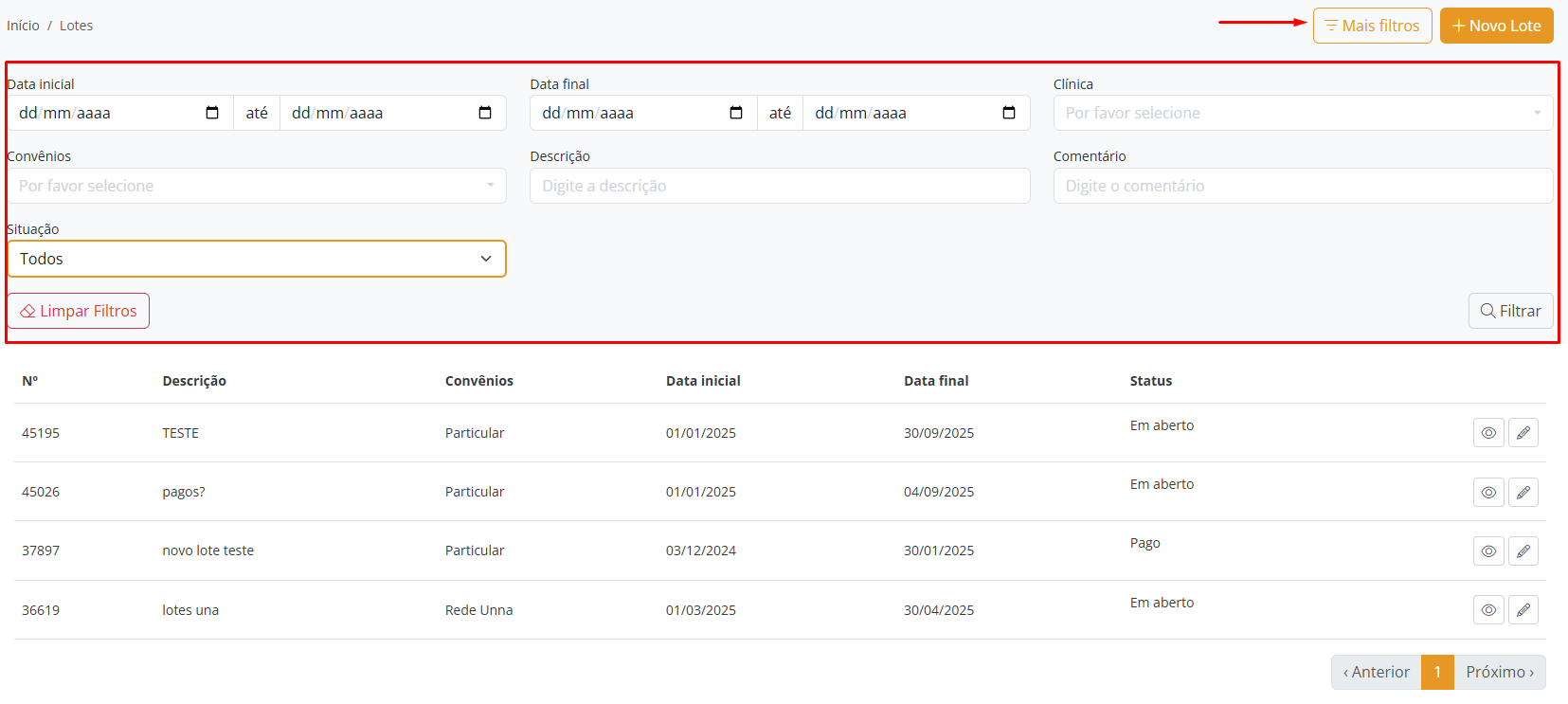Screen dimensions: 1568x704
Task: Select the TESTE description cell
Action: click(x=180, y=433)
